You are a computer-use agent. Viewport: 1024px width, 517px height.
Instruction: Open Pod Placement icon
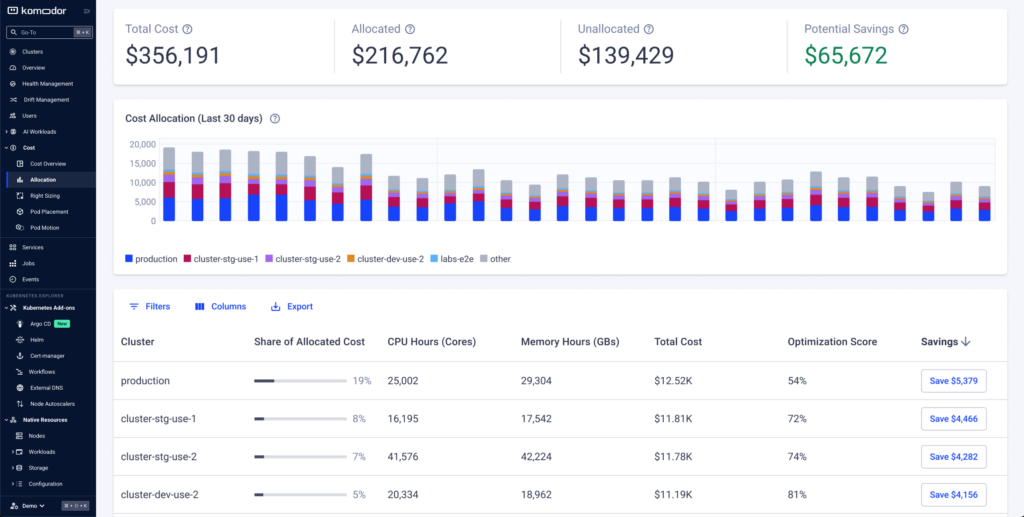20,212
